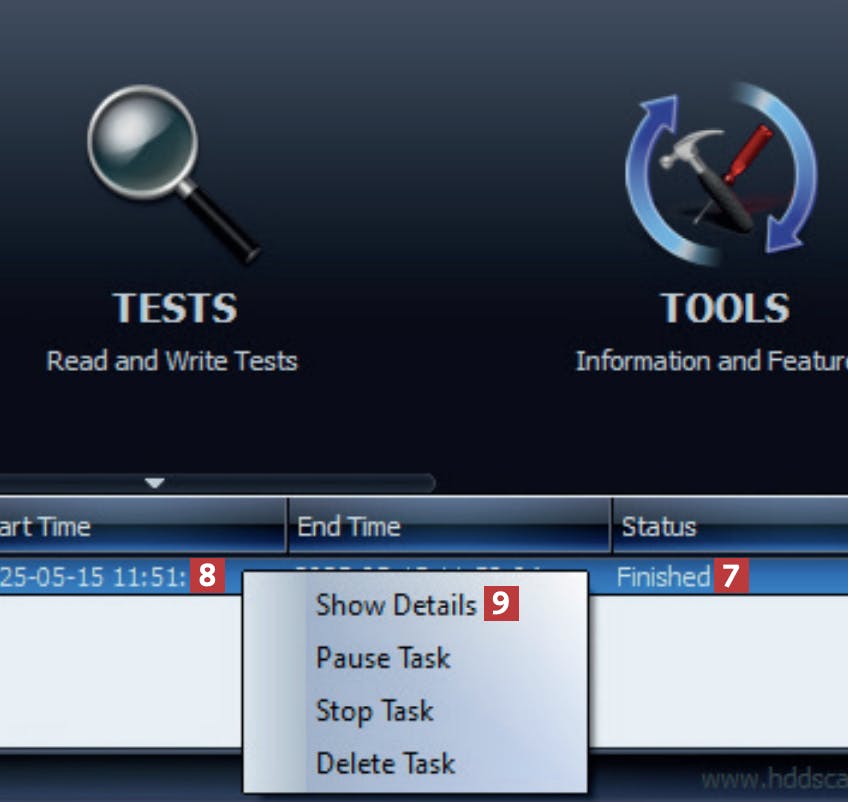Image resolution: width=848 pixels, height=802 pixels.
Task: Click the horizontal splitter bar above the task list
Action: pos(216,483)
